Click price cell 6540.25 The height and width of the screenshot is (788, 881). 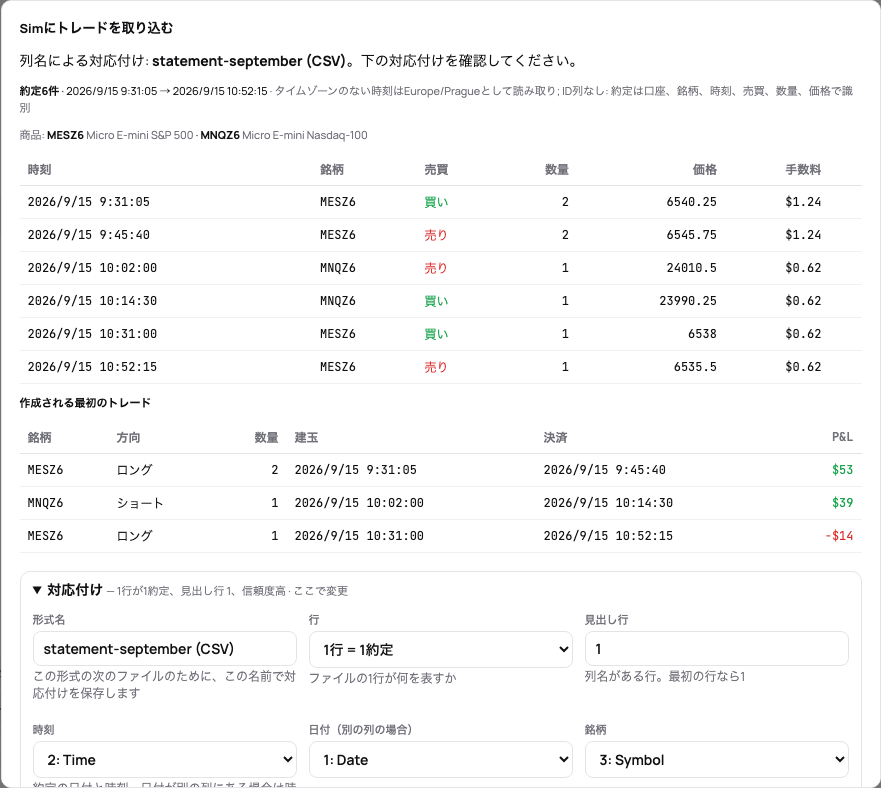[691, 202]
